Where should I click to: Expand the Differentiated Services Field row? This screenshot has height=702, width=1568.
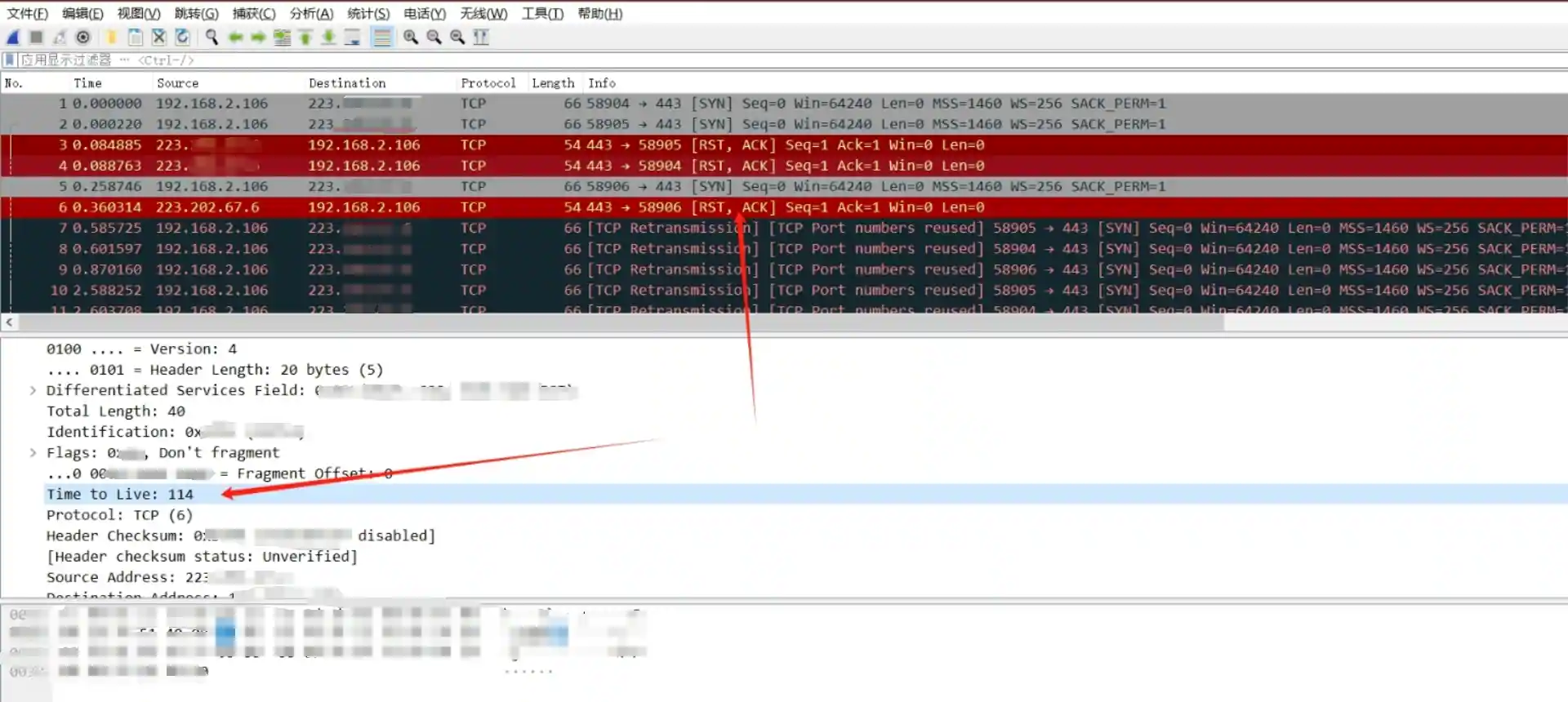(x=33, y=390)
